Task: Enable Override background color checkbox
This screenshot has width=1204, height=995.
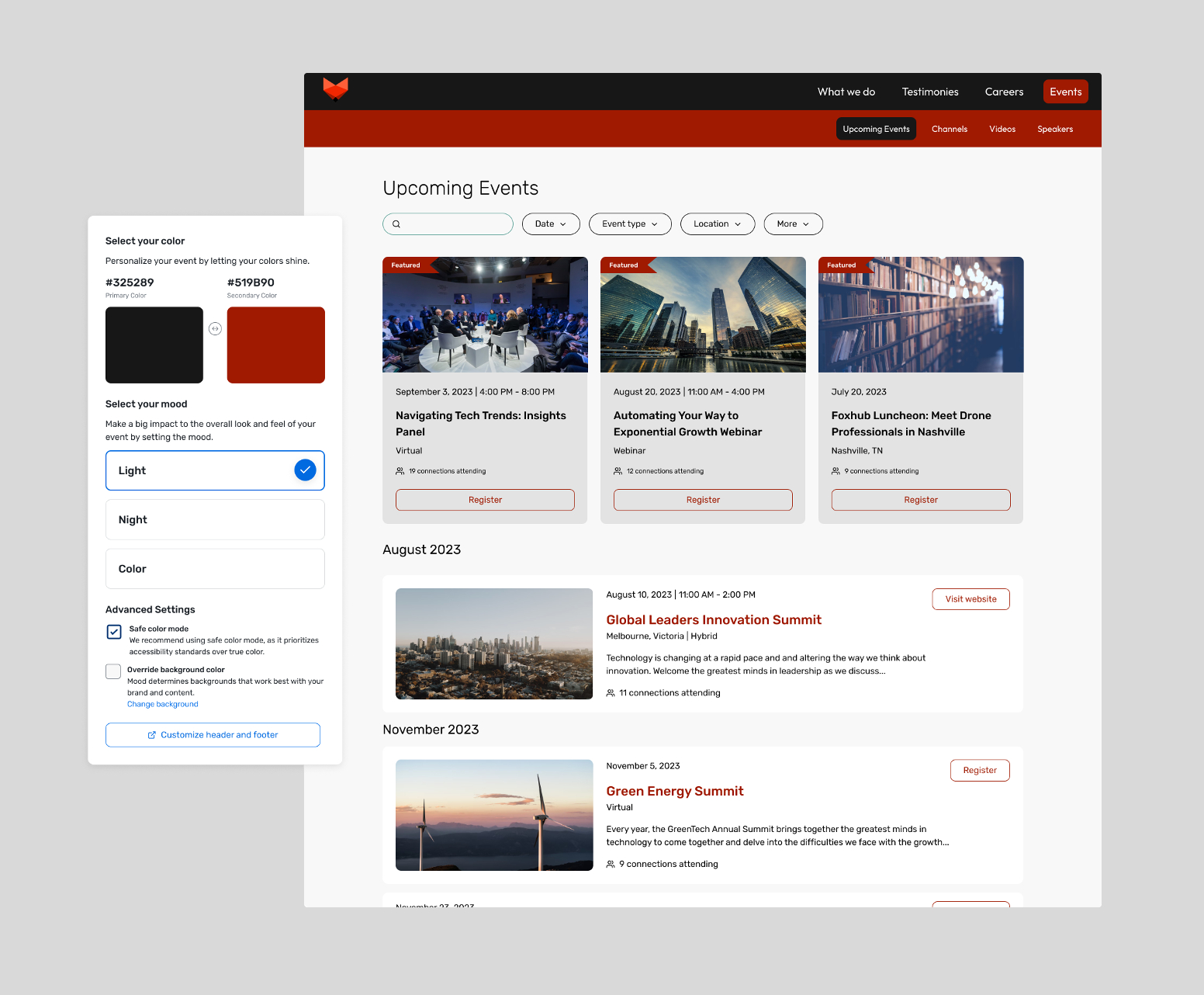Action: [x=113, y=671]
